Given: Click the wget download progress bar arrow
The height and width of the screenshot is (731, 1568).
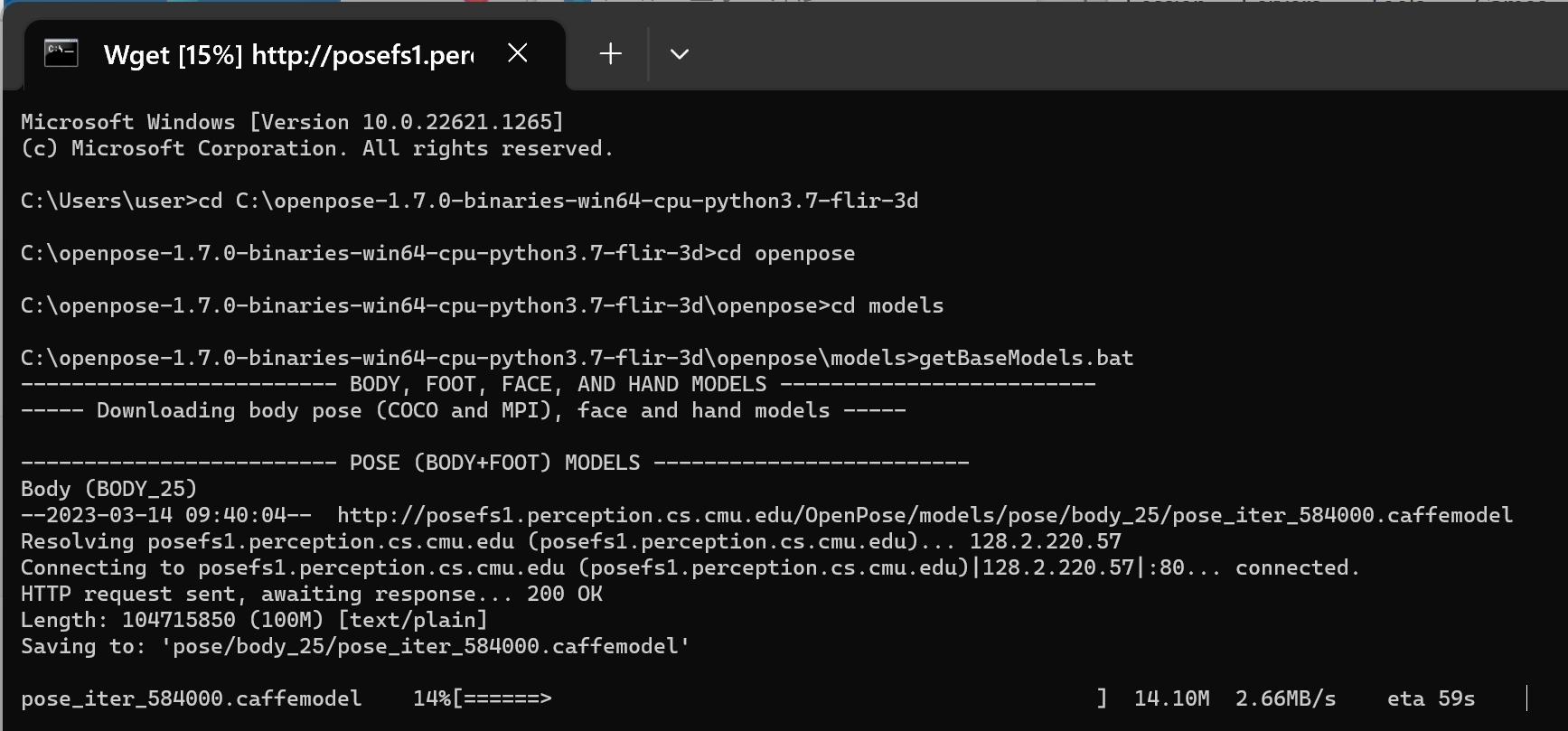Looking at the screenshot, I should 508,698.
